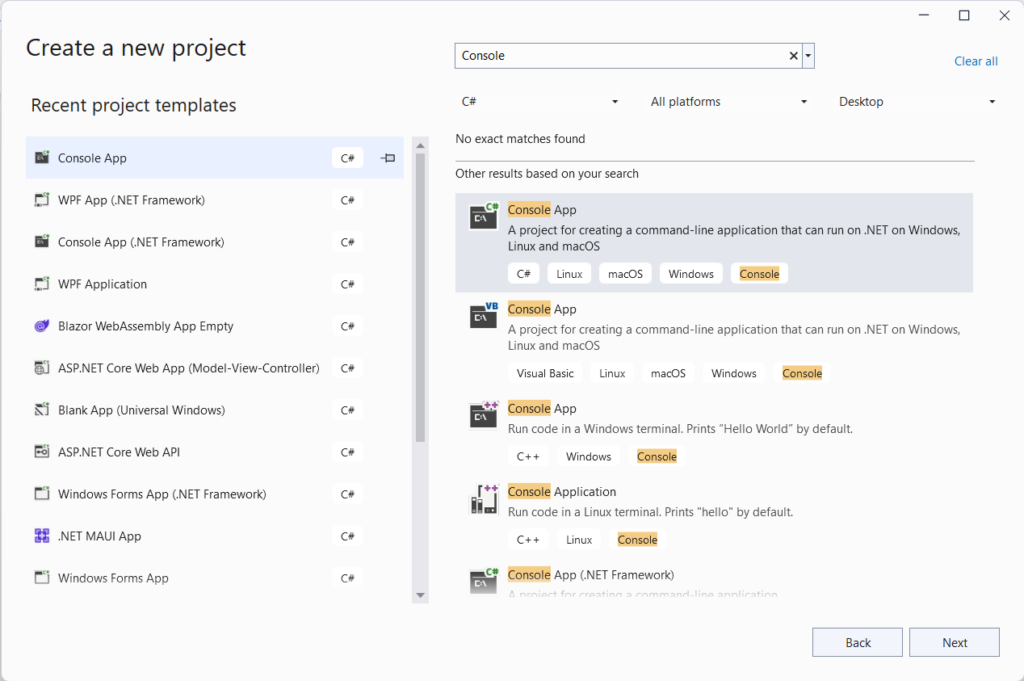This screenshot has height=681, width=1024.
Task: Click the .NET MAUI App template icon
Action: pyautogui.click(x=41, y=536)
